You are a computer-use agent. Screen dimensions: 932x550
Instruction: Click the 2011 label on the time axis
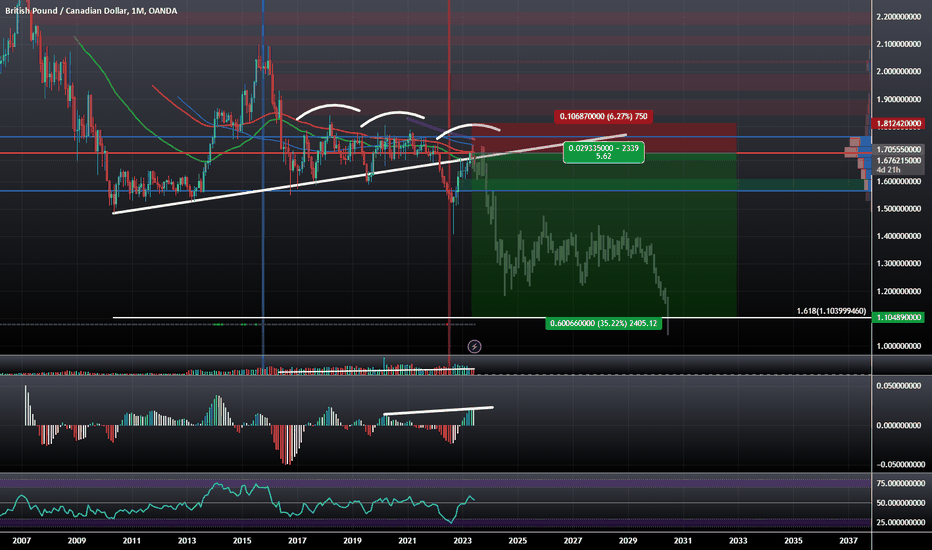pyautogui.click(x=131, y=540)
